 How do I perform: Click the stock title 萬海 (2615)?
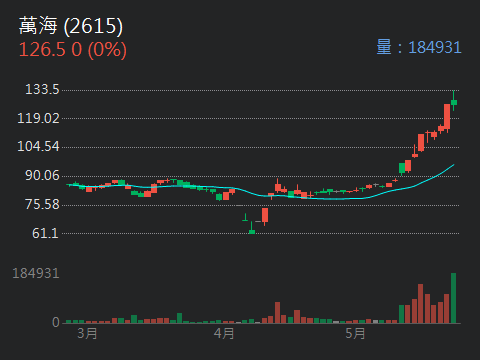71,26
